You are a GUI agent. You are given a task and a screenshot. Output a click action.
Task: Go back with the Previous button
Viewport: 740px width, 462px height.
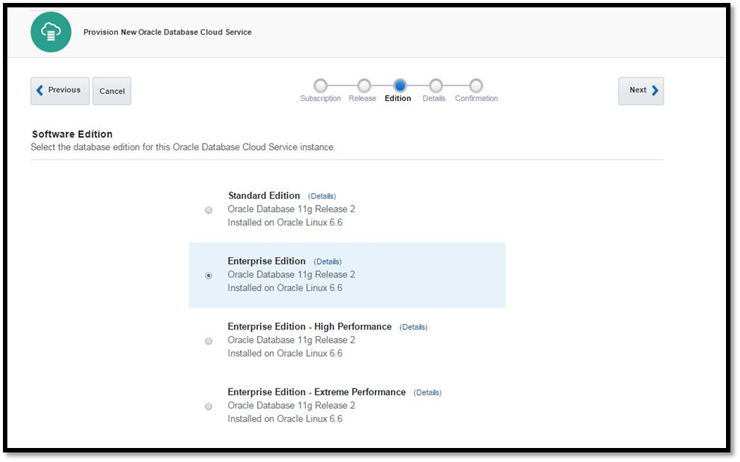[60, 91]
